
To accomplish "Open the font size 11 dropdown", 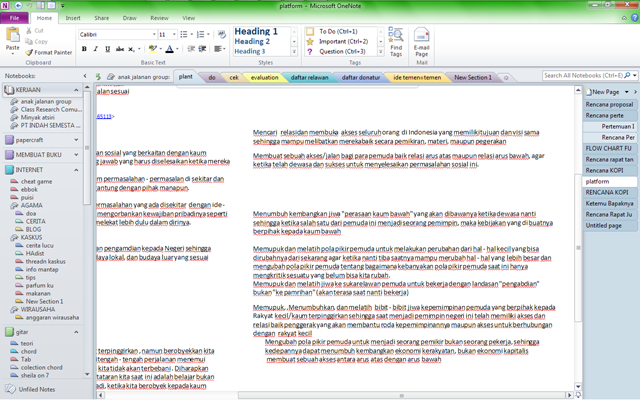I will pyautogui.click(x=174, y=34).
